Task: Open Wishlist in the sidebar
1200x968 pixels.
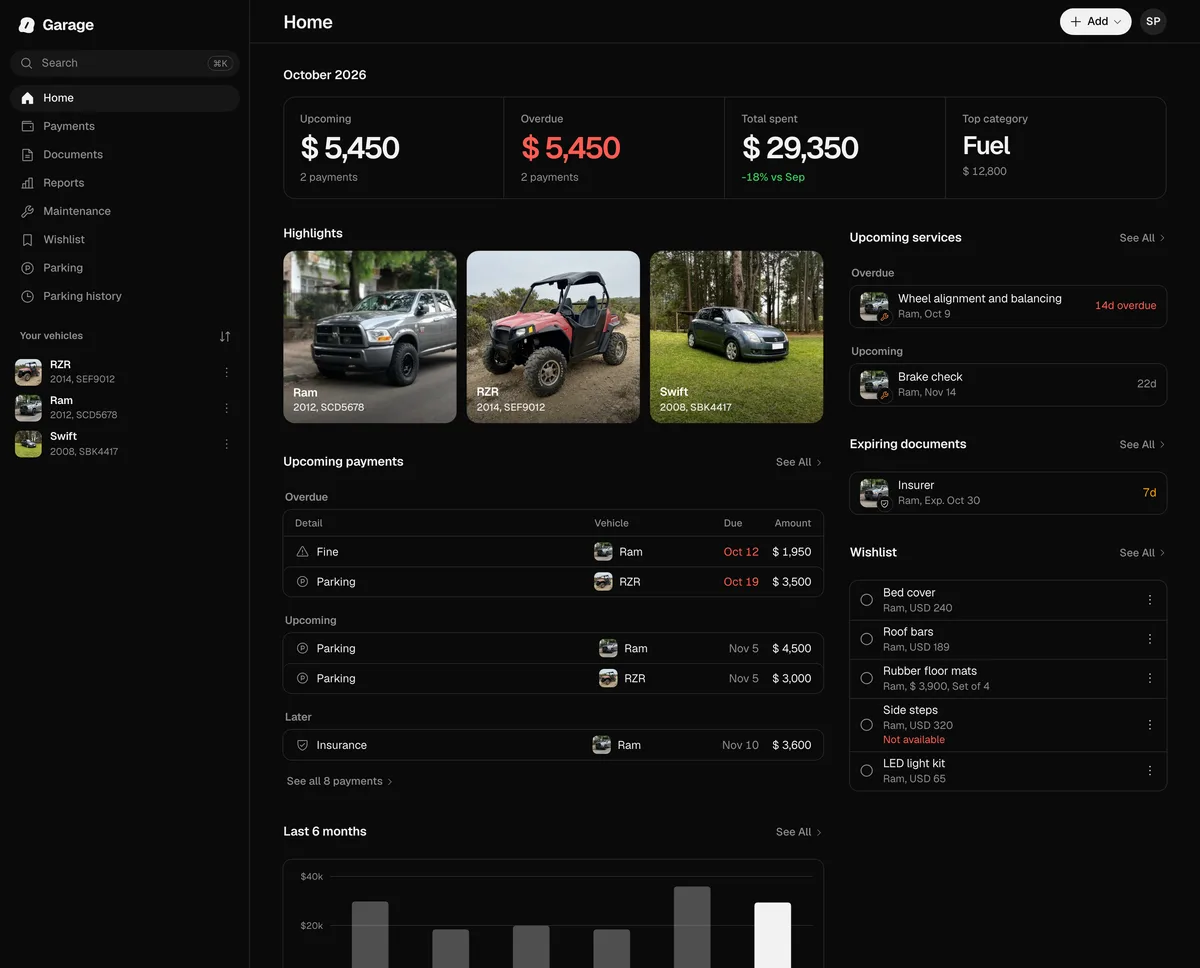Action: tap(125, 240)
